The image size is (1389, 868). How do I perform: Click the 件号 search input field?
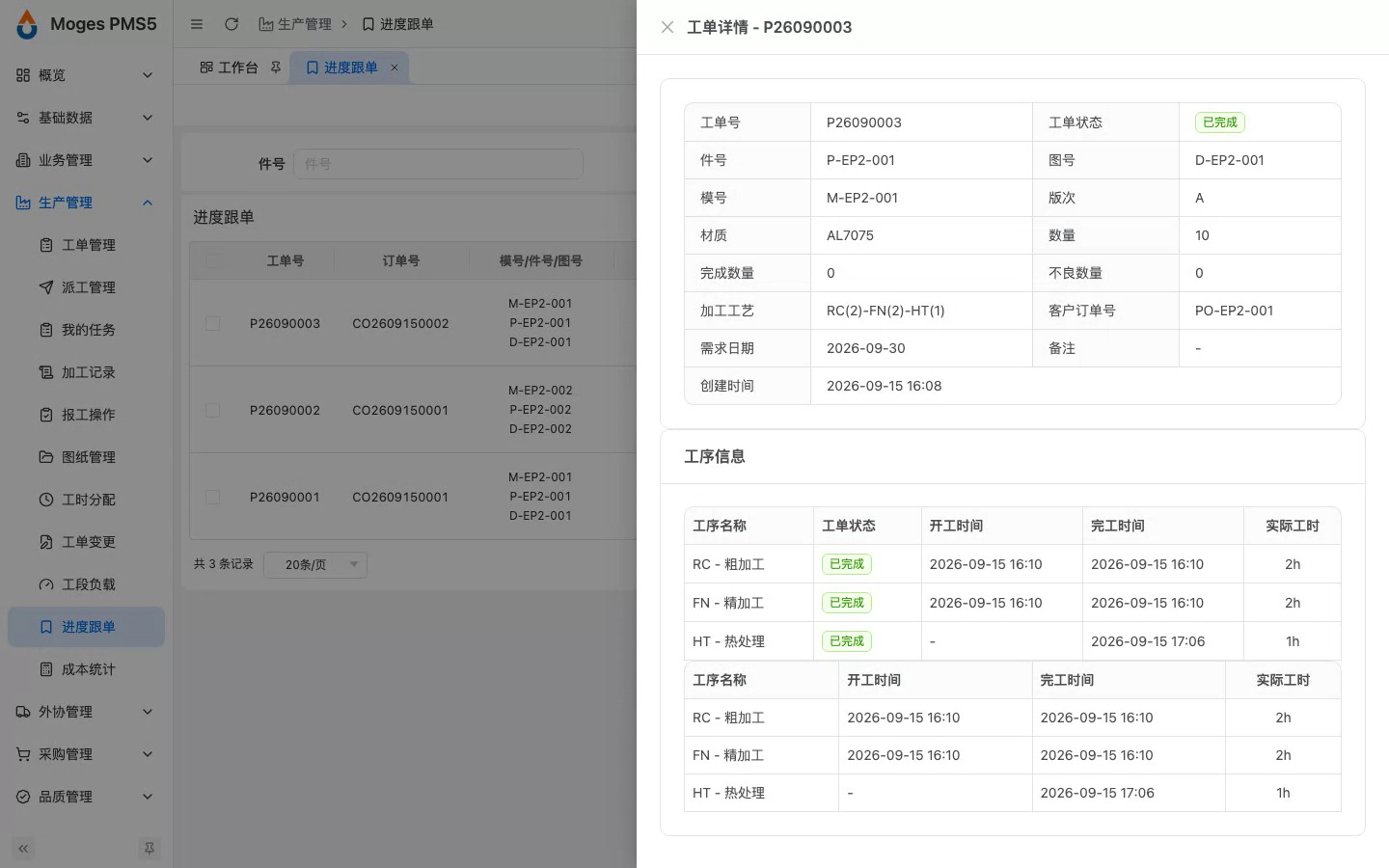pos(438,164)
